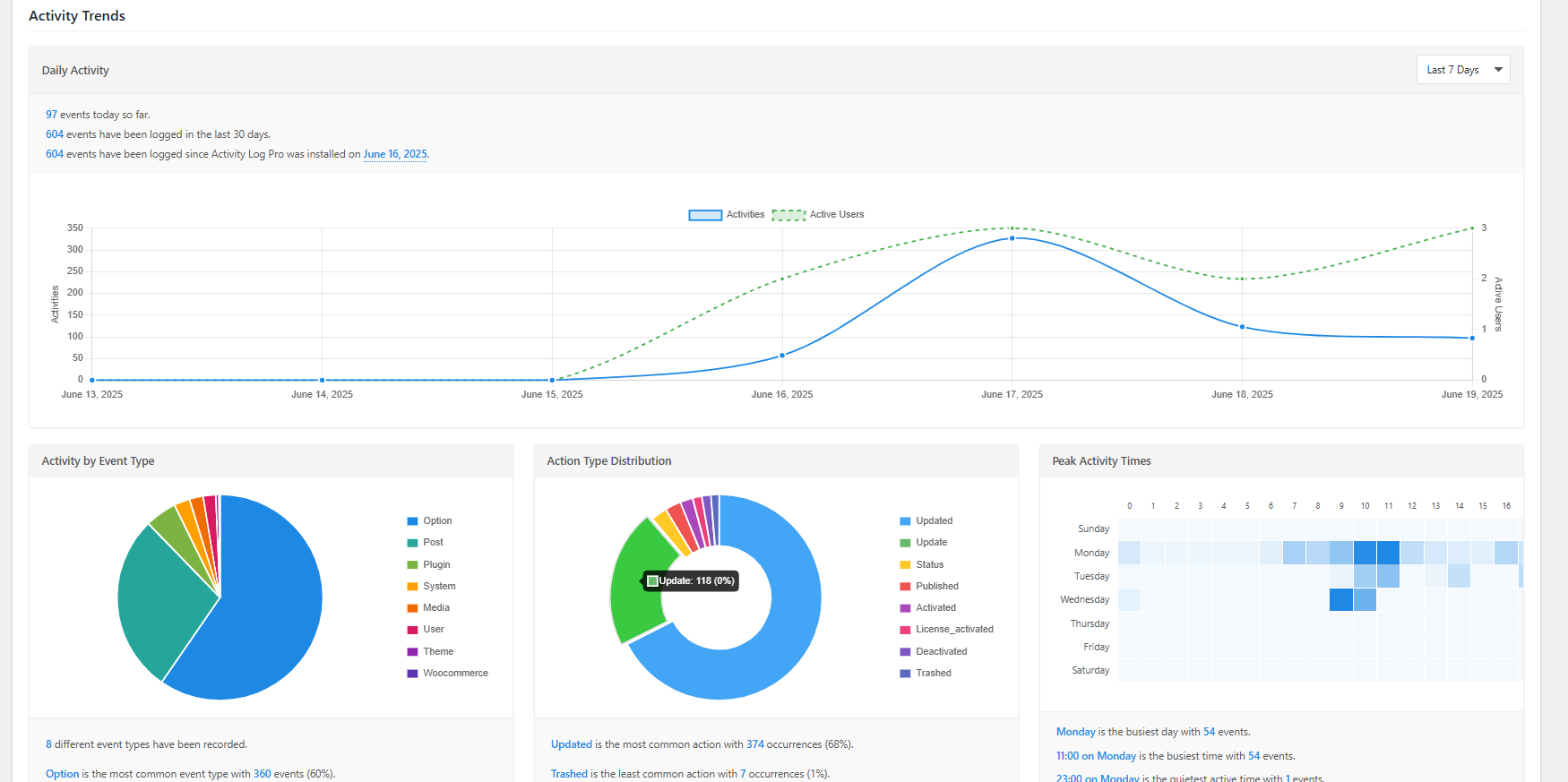The width and height of the screenshot is (1568, 782).
Task: Click the Updated most common action link
Action: click(571, 744)
